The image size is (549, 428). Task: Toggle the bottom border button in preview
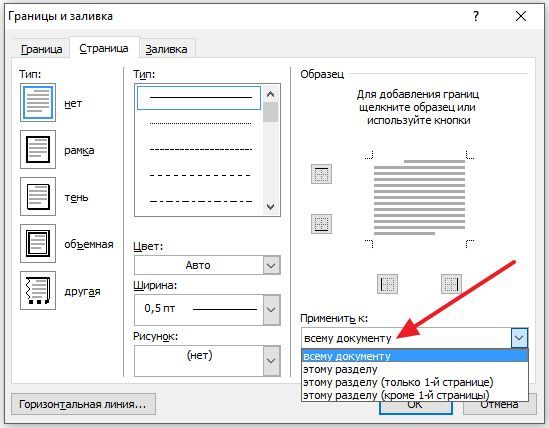click(x=321, y=224)
